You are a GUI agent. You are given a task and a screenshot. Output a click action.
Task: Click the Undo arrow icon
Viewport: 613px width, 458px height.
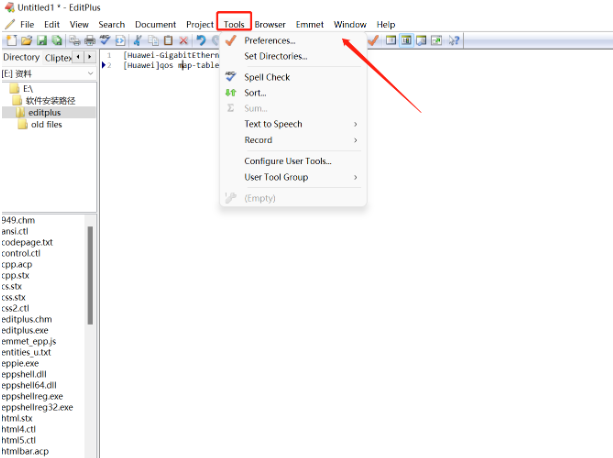[201, 40]
